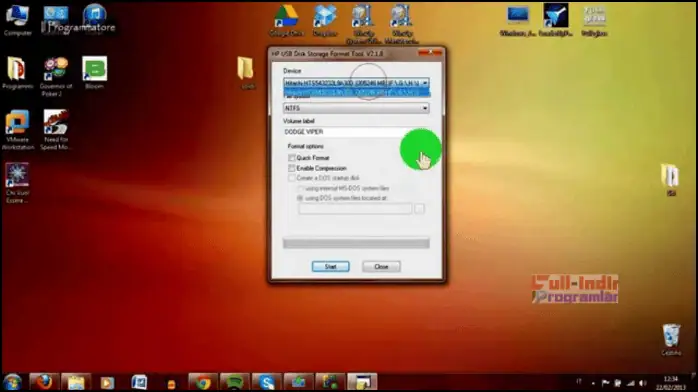Viewport: 698px width, 392px height.
Task: Open Windows Explorer from the taskbar
Action: 76,382
